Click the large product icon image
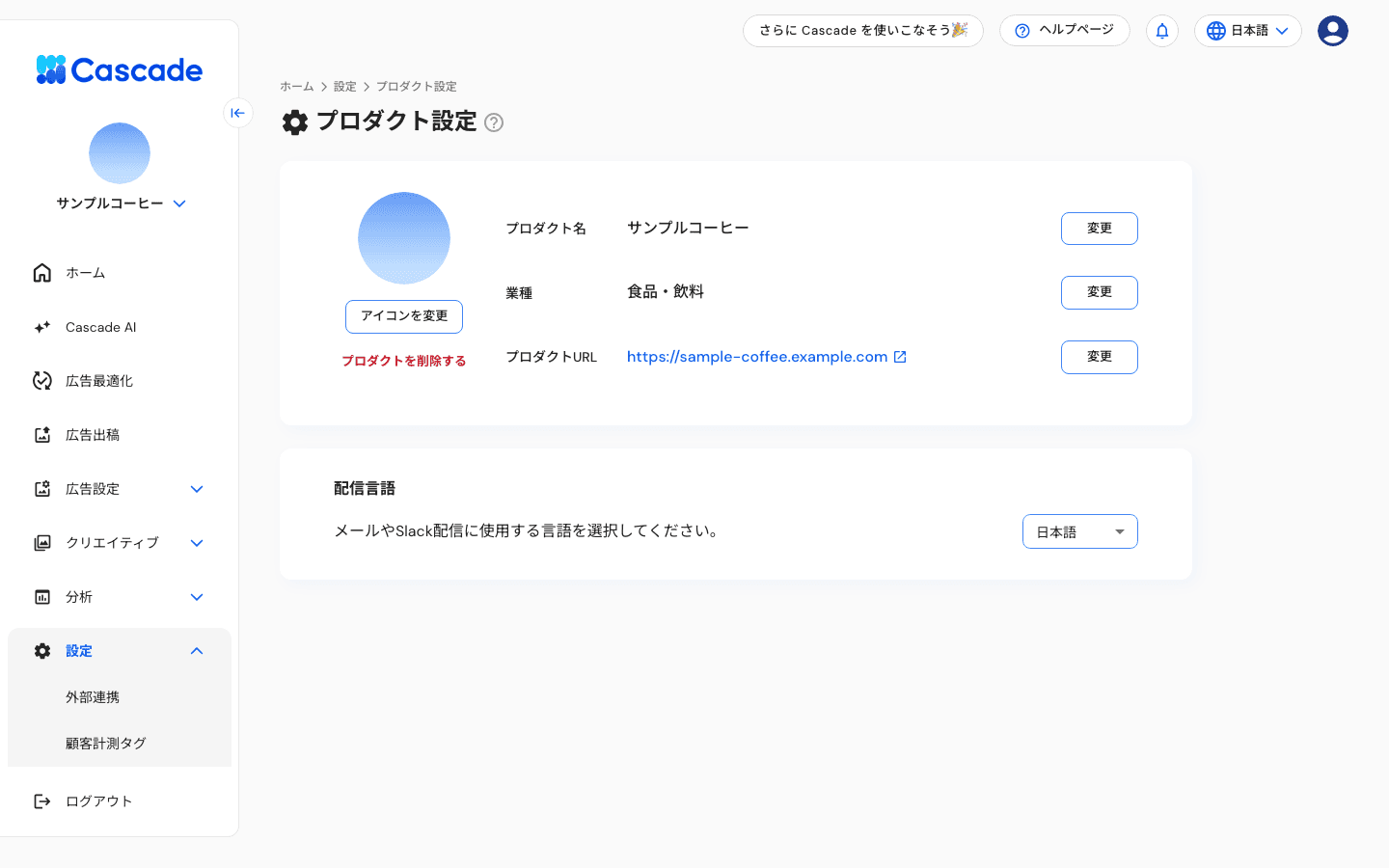This screenshot has height=868, width=1389. pos(404,238)
